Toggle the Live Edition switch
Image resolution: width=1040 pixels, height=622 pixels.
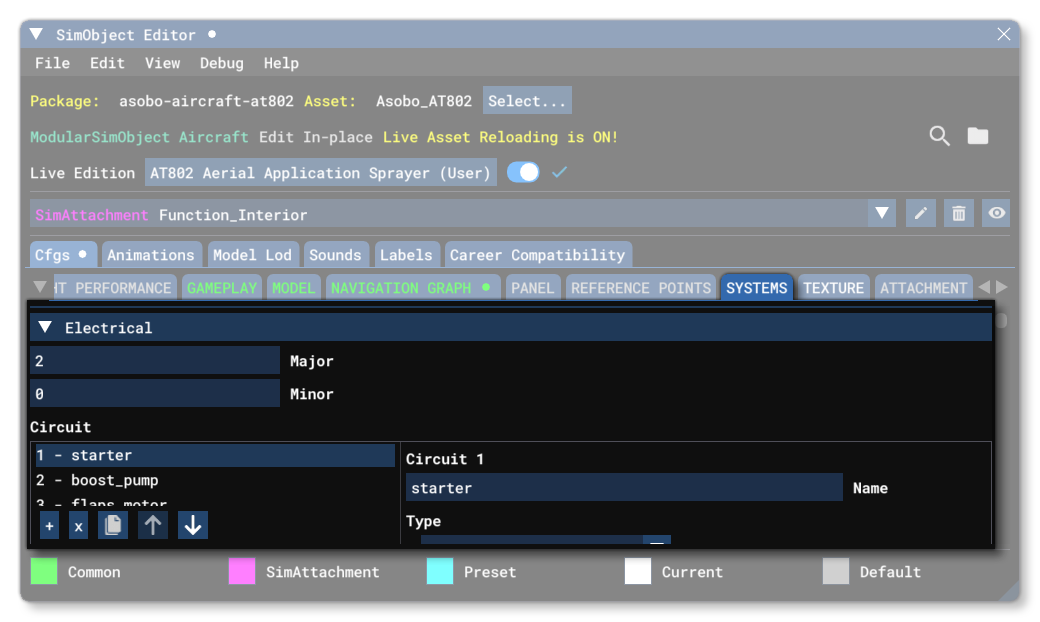(x=523, y=172)
